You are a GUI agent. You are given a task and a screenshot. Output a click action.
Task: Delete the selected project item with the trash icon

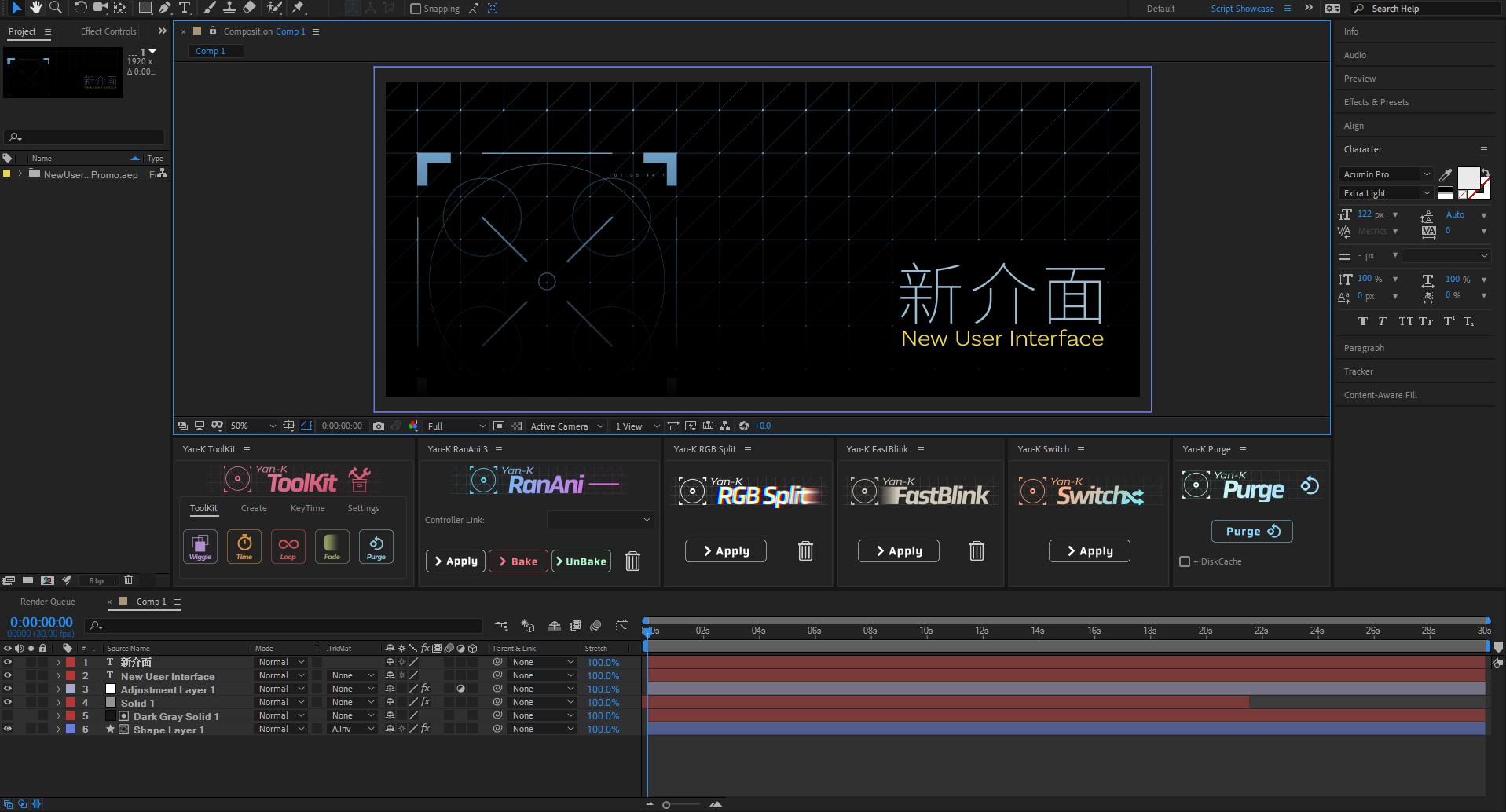(129, 580)
